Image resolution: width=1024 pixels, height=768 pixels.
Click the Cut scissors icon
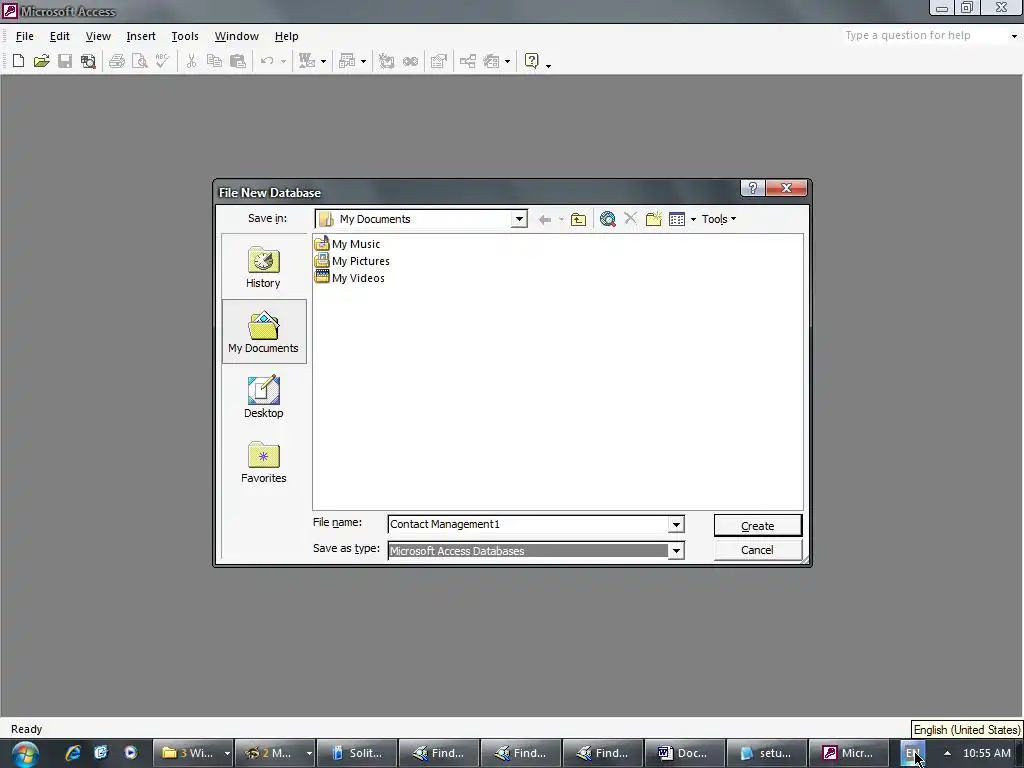coord(191,61)
